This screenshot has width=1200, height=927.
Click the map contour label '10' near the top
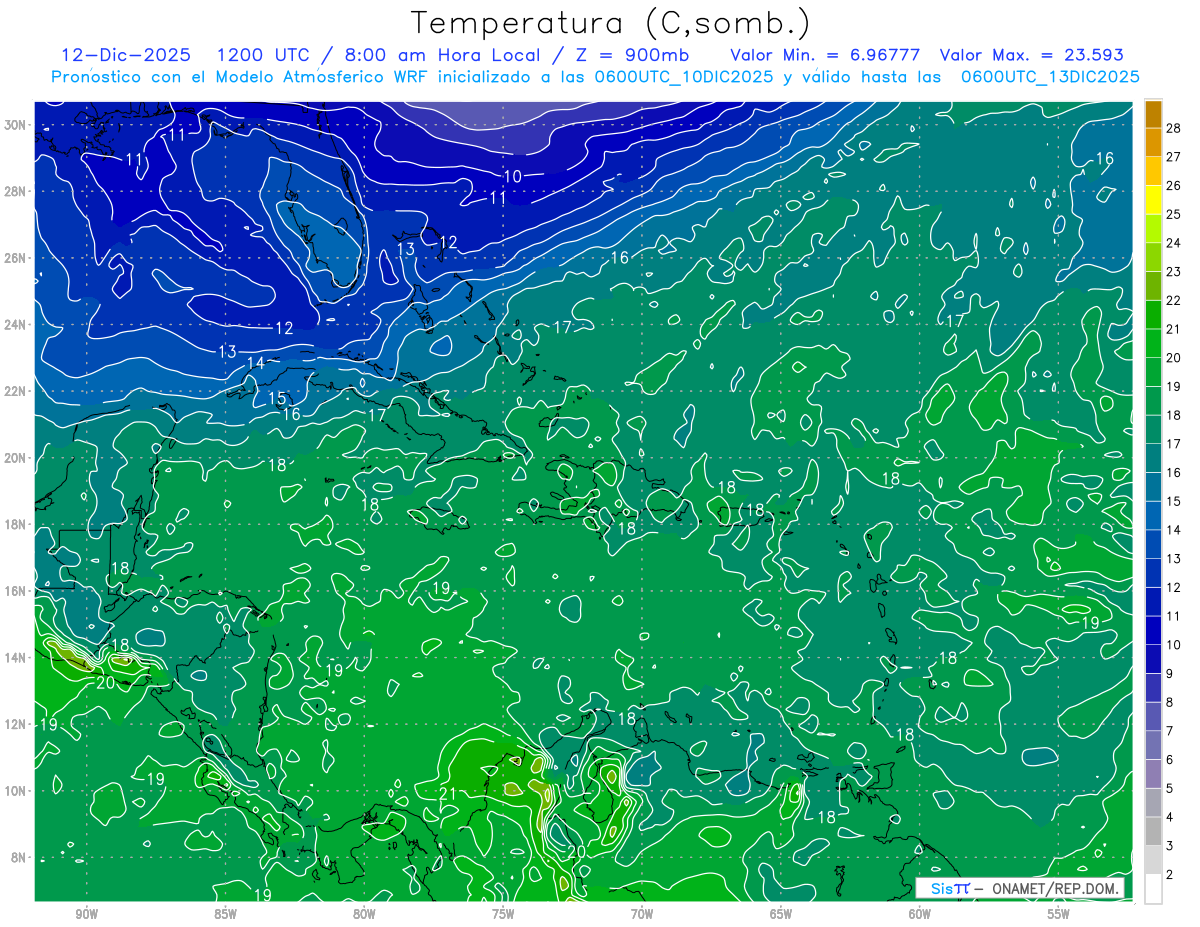coord(512,177)
